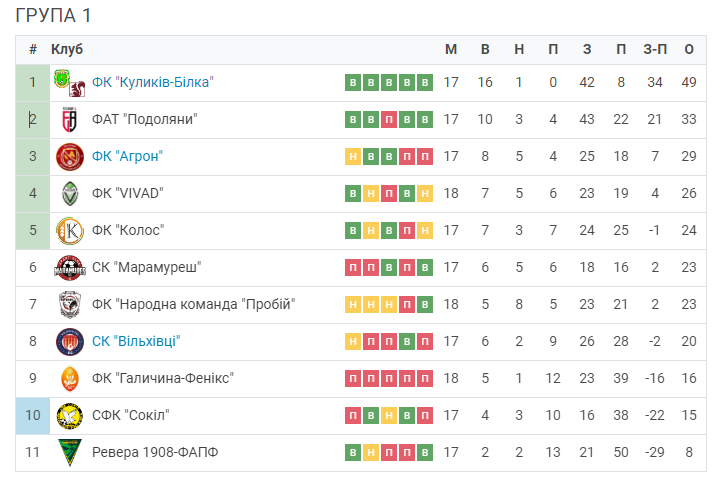
Task: Click the СК "Вільхівці" blue round crest
Action: tap(70, 342)
